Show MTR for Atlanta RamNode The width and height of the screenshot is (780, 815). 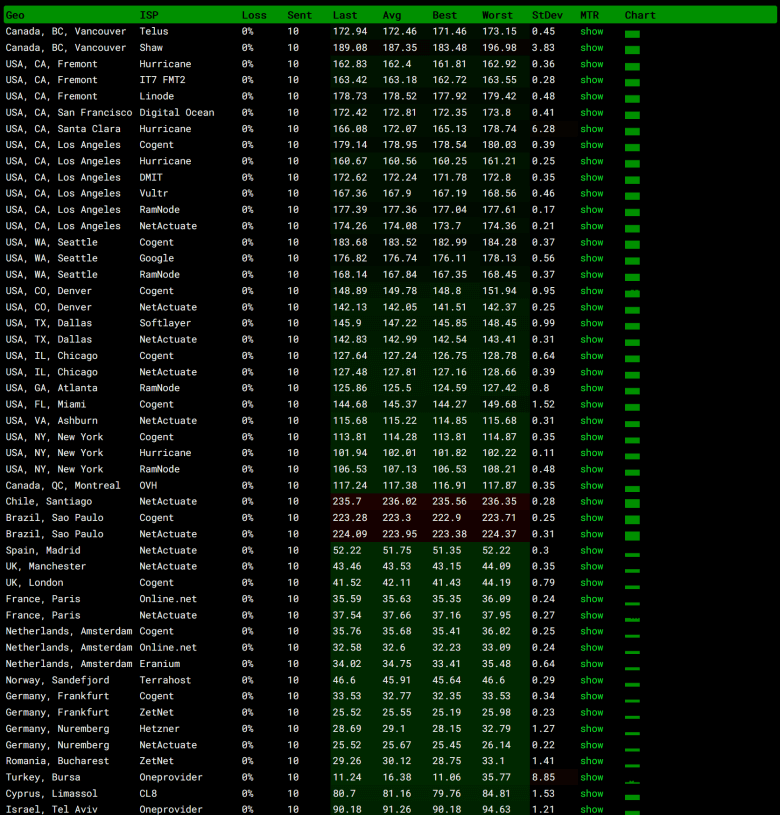[591, 388]
